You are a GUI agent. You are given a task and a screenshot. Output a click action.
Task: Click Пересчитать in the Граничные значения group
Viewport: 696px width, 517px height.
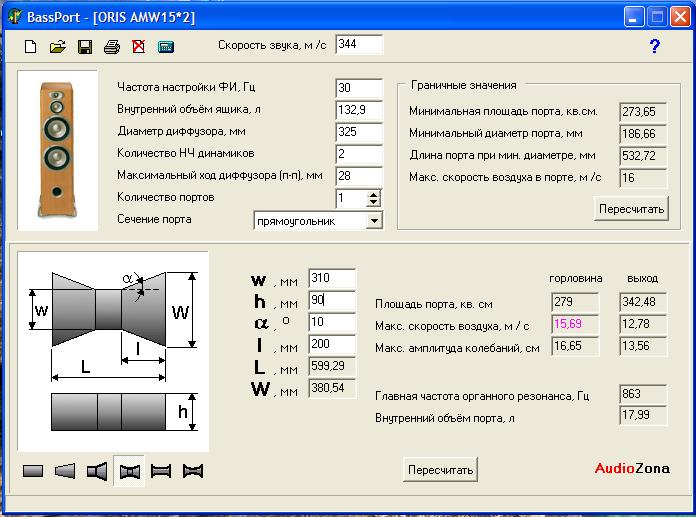(631, 209)
